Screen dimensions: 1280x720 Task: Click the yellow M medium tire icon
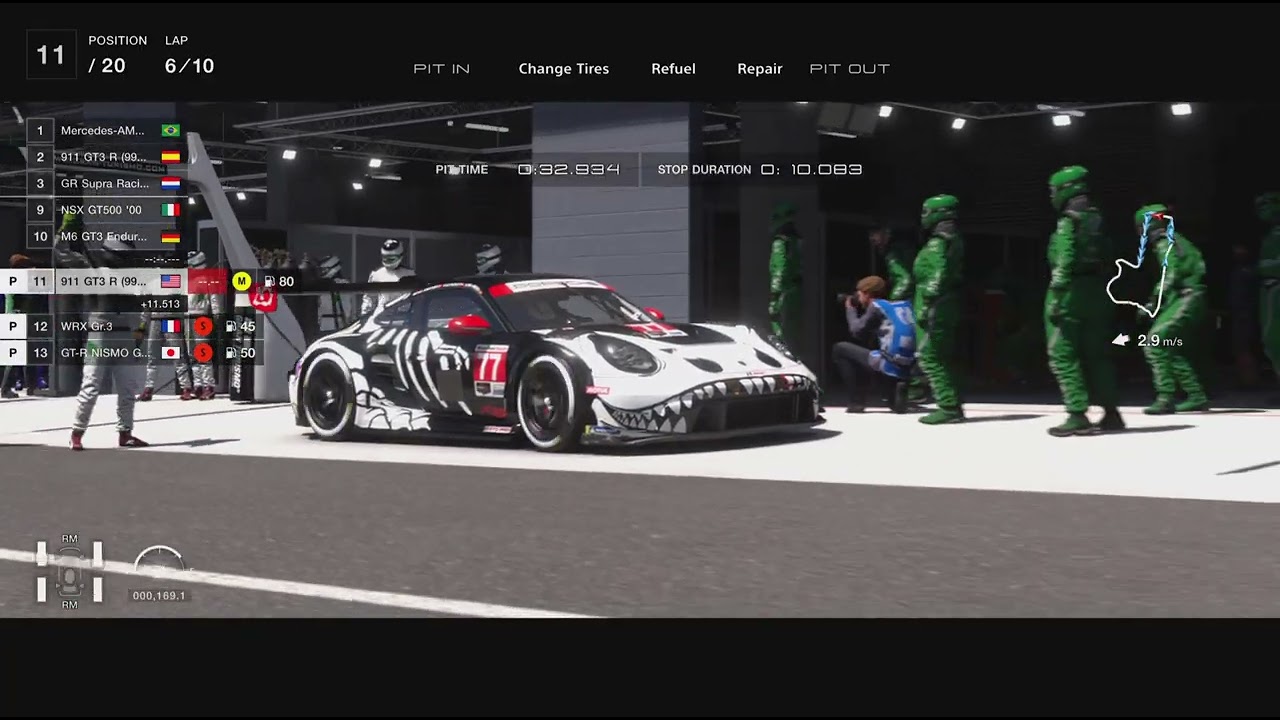click(x=241, y=282)
